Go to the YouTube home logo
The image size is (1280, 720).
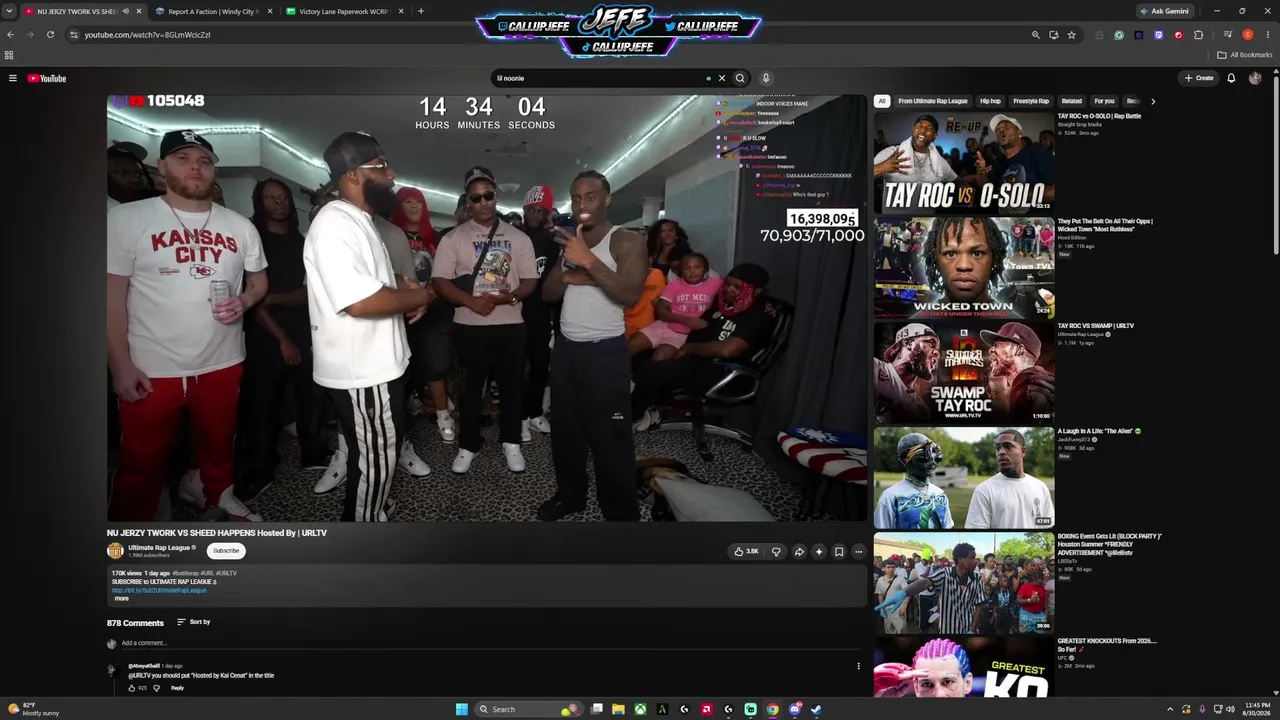(47, 78)
